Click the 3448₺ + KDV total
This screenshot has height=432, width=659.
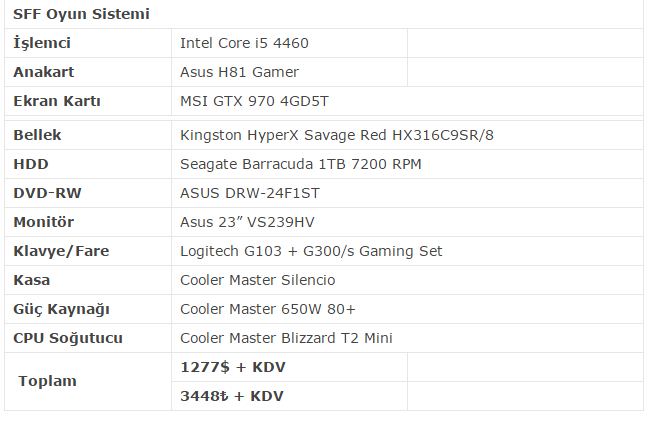[x=232, y=396]
